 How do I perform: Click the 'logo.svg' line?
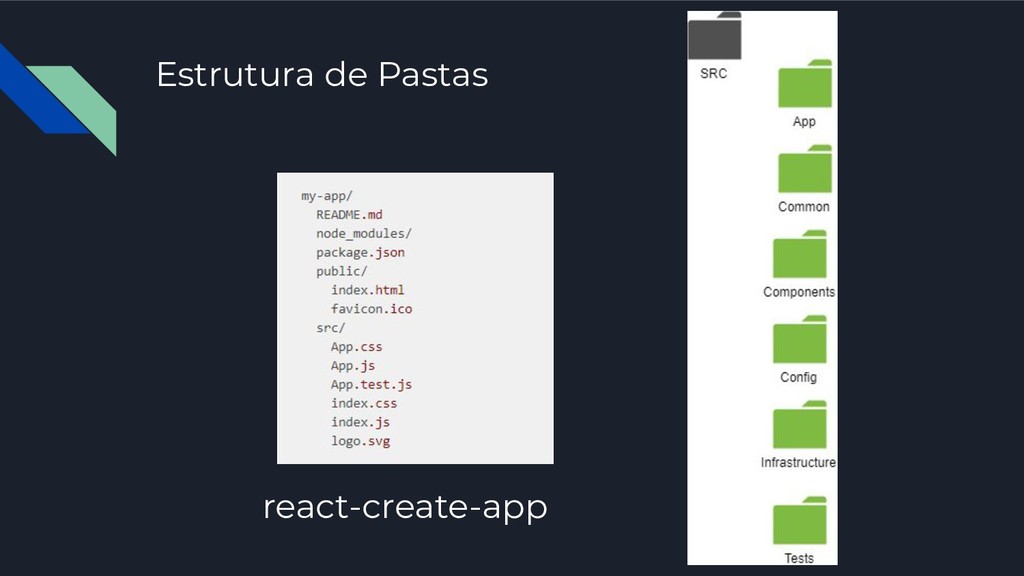(x=360, y=441)
